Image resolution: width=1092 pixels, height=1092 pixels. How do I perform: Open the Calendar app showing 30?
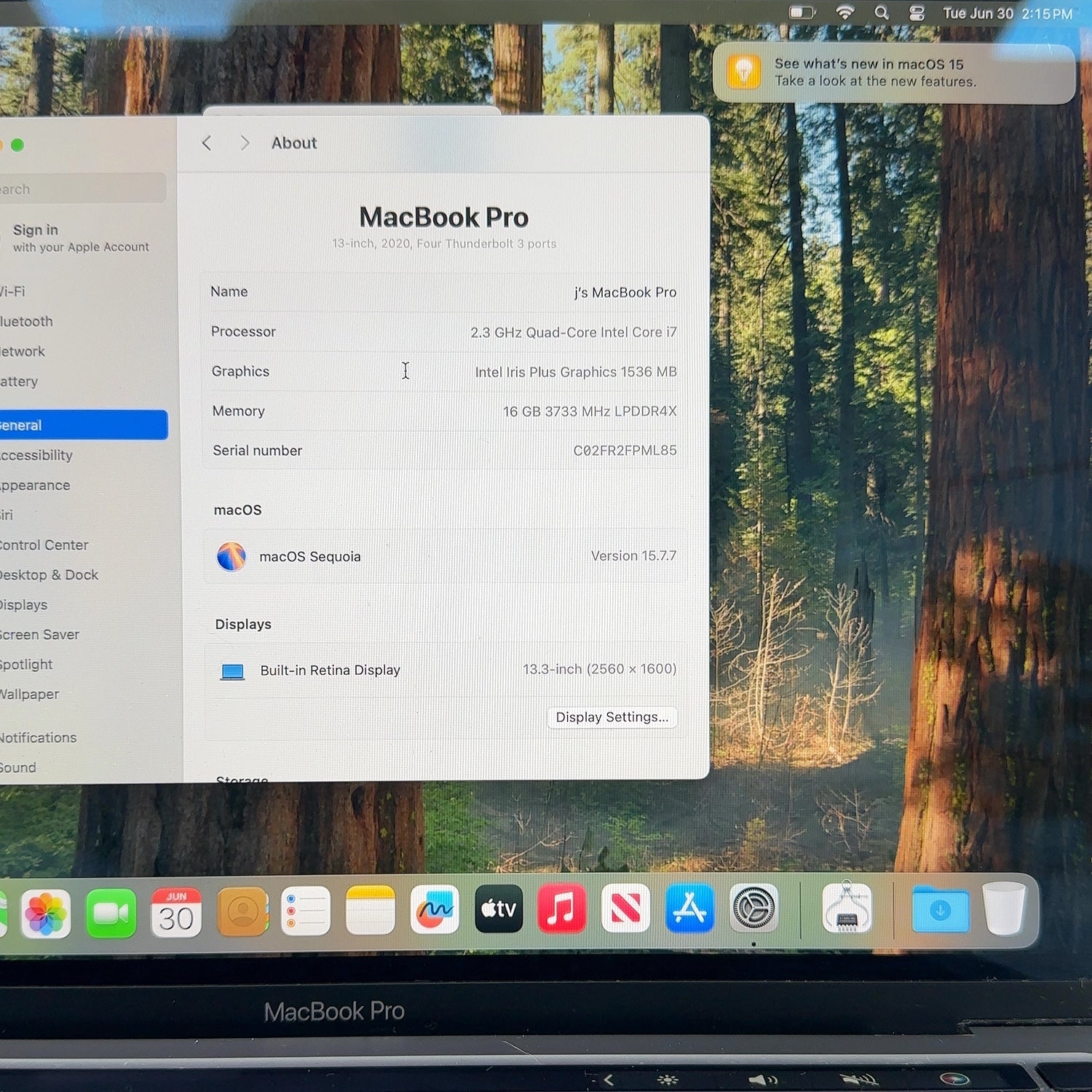[x=176, y=912]
